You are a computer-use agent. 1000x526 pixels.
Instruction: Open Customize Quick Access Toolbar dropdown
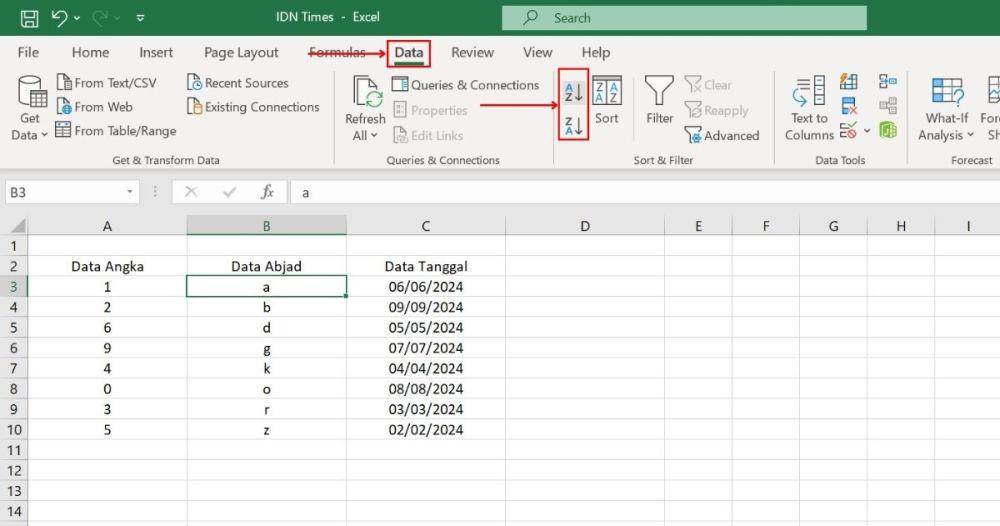click(140, 18)
